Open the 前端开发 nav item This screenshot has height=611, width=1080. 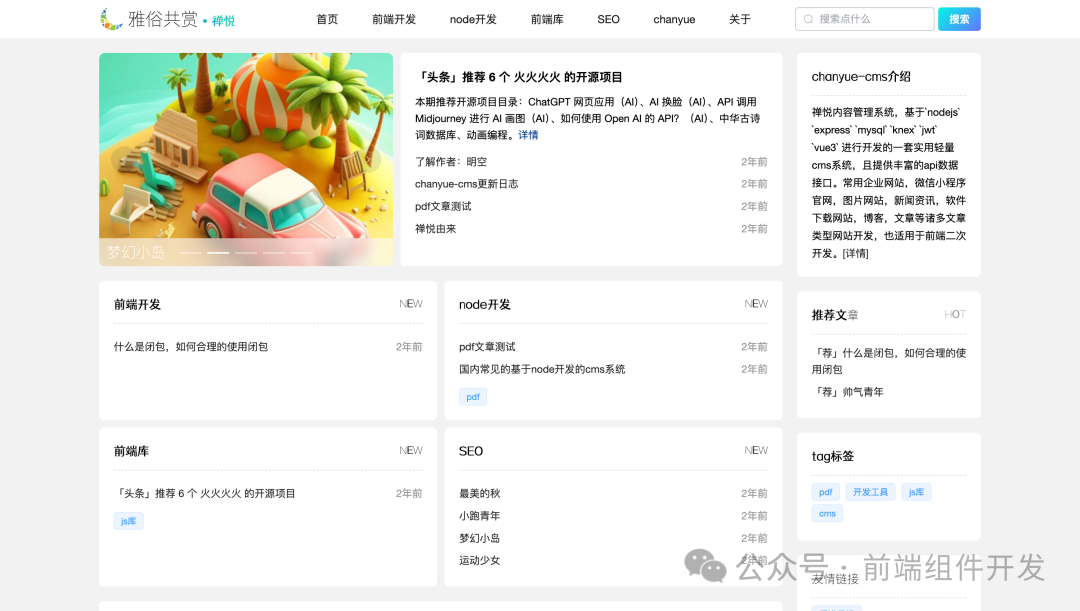394,19
